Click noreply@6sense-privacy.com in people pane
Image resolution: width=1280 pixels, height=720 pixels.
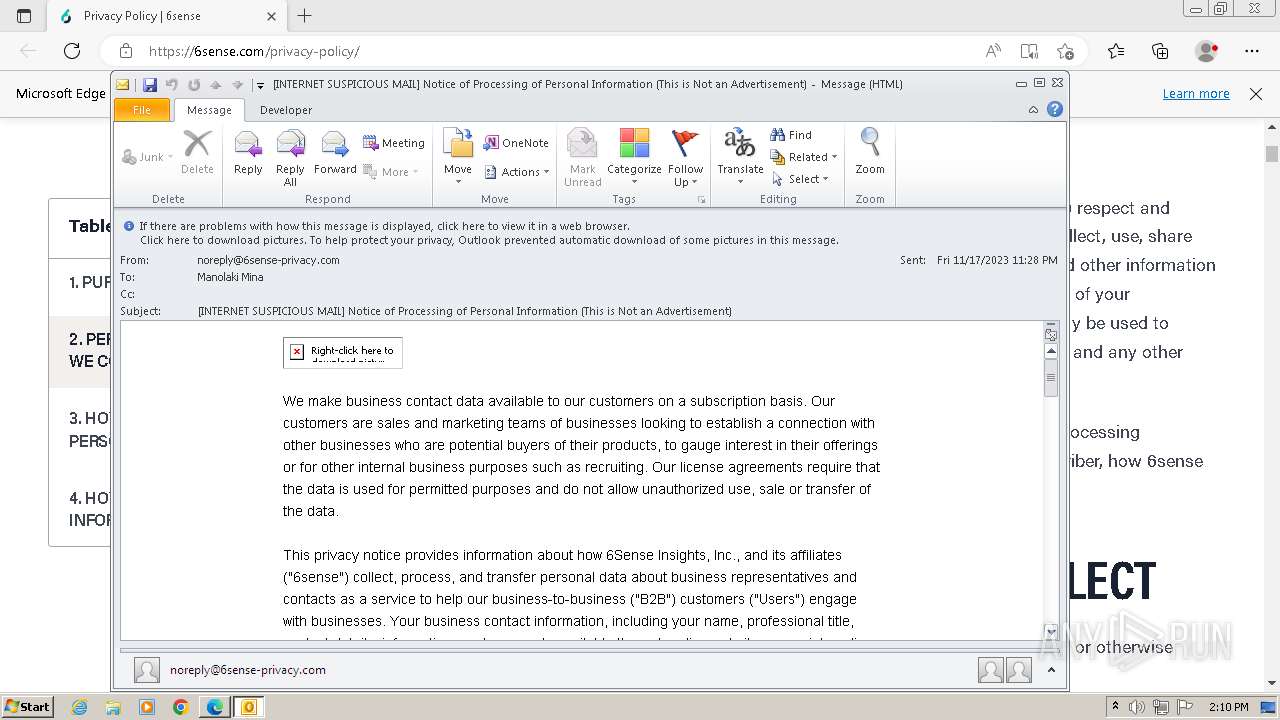point(248,670)
